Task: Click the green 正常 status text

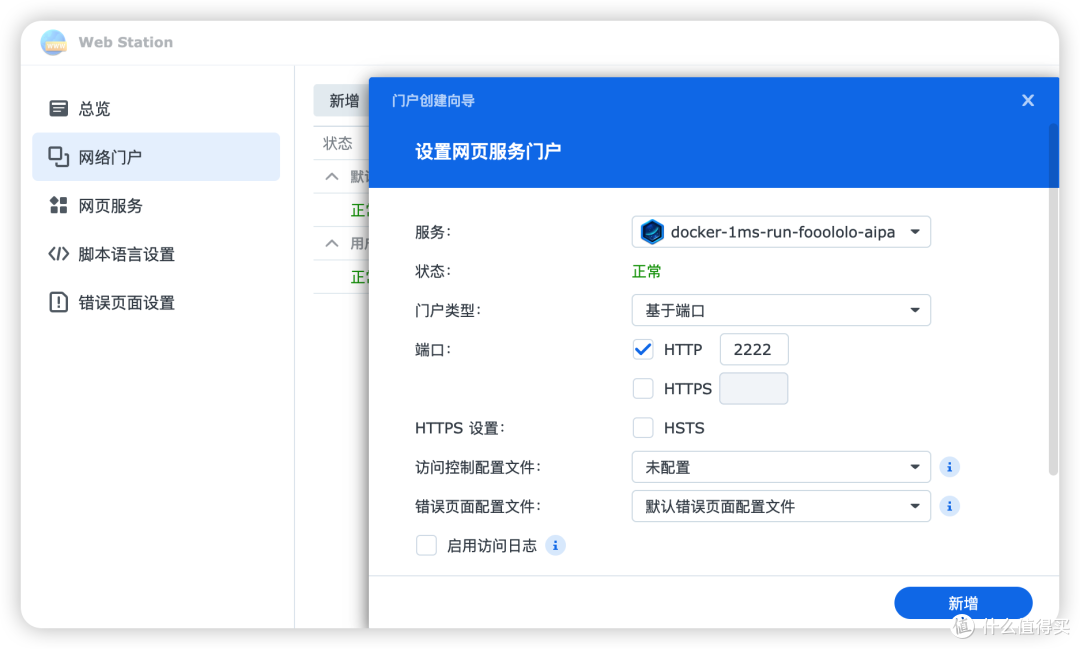Action: [646, 271]
